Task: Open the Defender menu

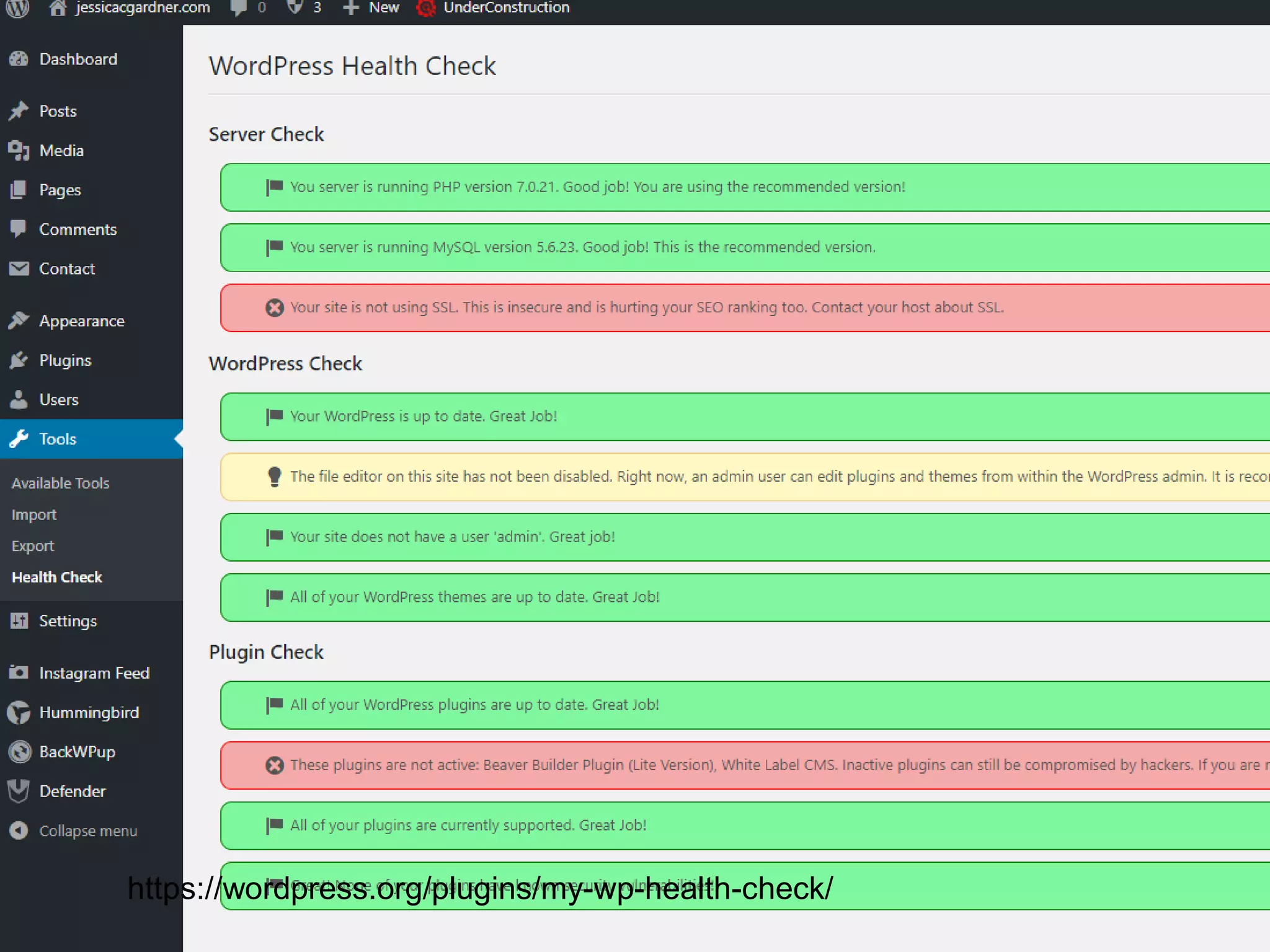Action: (73, 791)
